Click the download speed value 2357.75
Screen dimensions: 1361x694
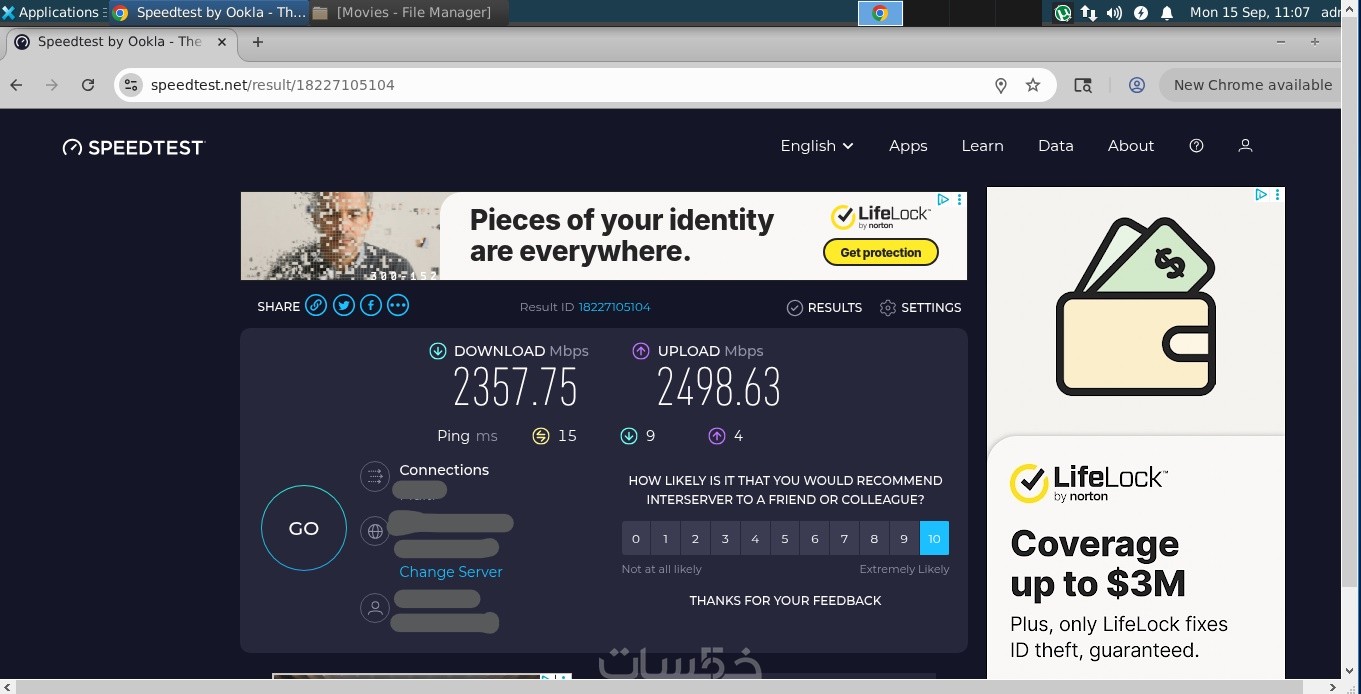pyautogui.click(x=516, y=387)
